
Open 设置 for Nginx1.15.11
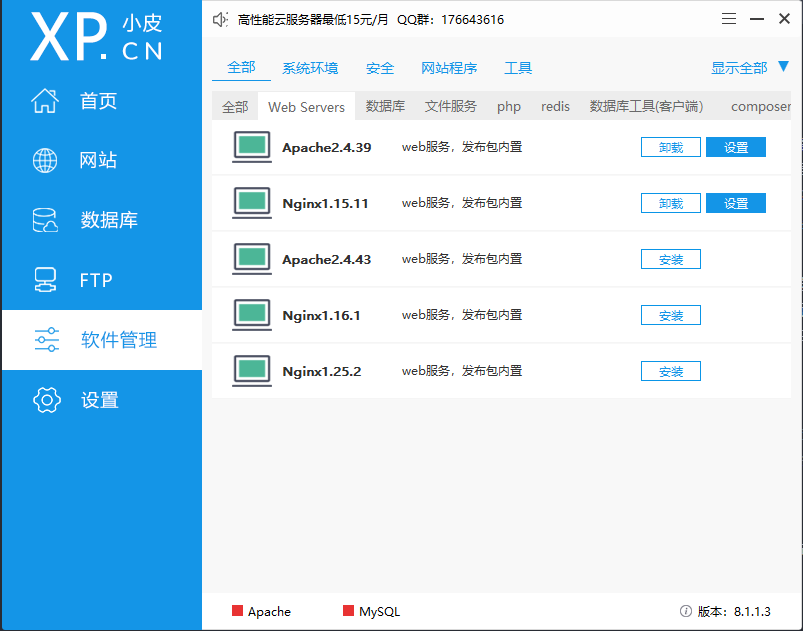coord(736,203)
